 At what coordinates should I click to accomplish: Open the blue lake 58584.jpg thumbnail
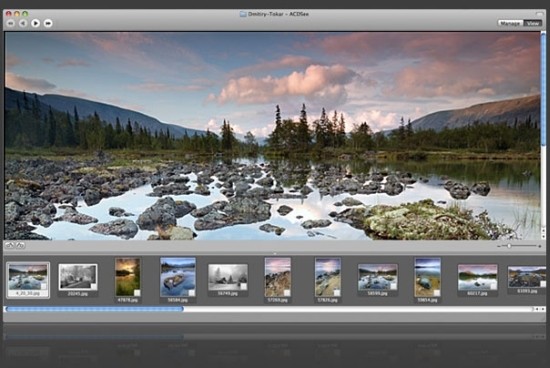tap(178, 277)
